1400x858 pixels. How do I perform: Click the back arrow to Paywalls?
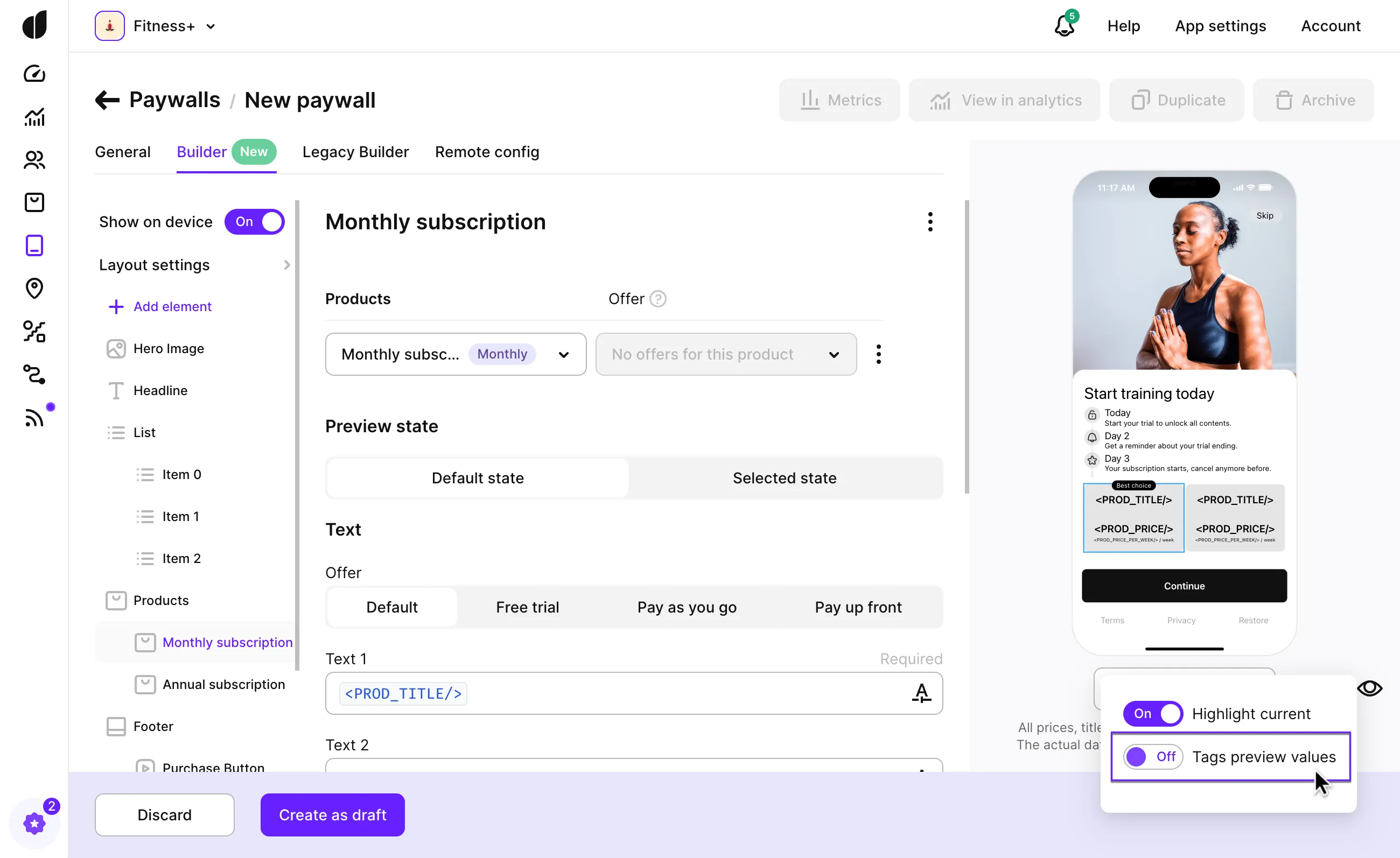coord(107,100)
